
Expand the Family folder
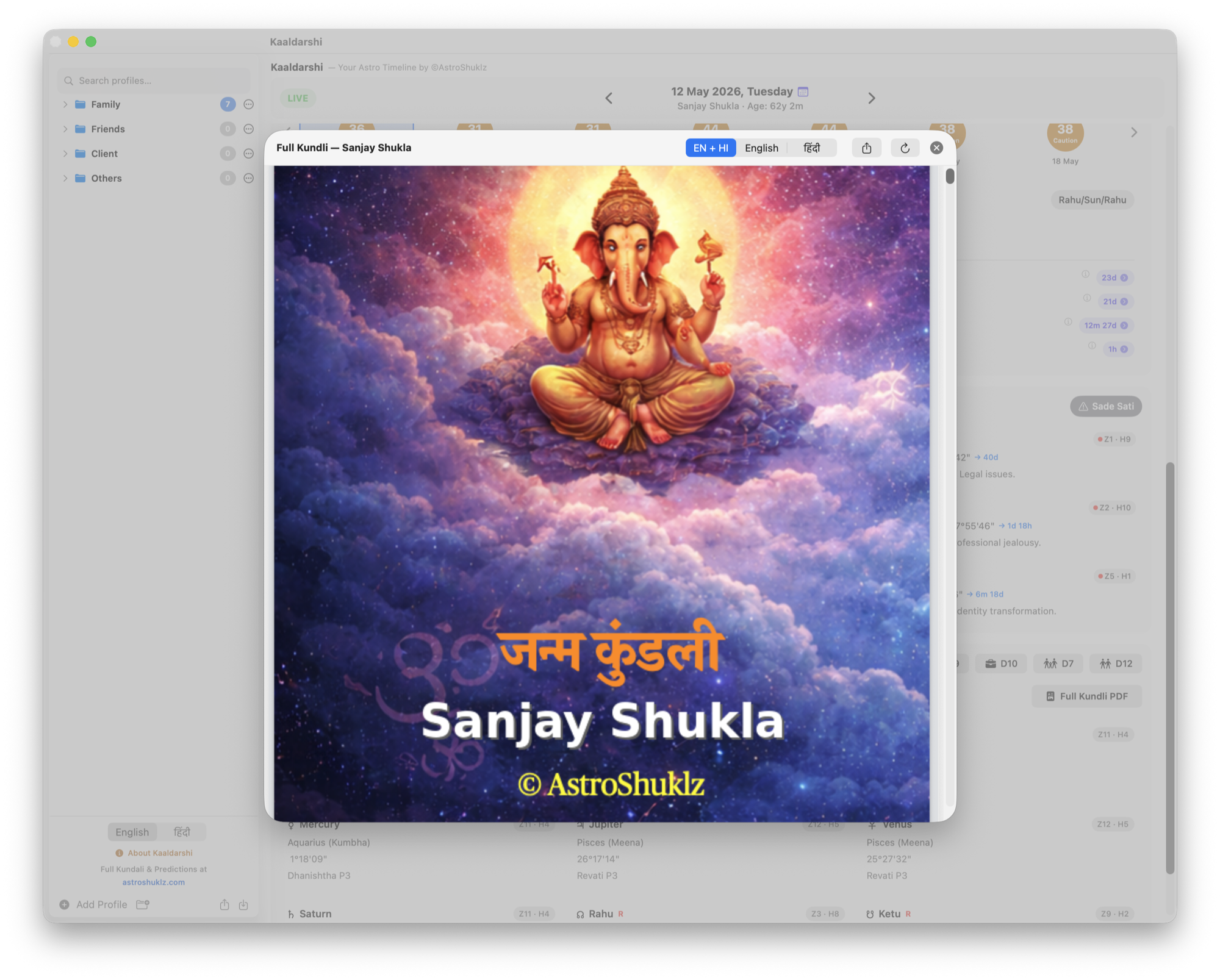pos(65,104)
